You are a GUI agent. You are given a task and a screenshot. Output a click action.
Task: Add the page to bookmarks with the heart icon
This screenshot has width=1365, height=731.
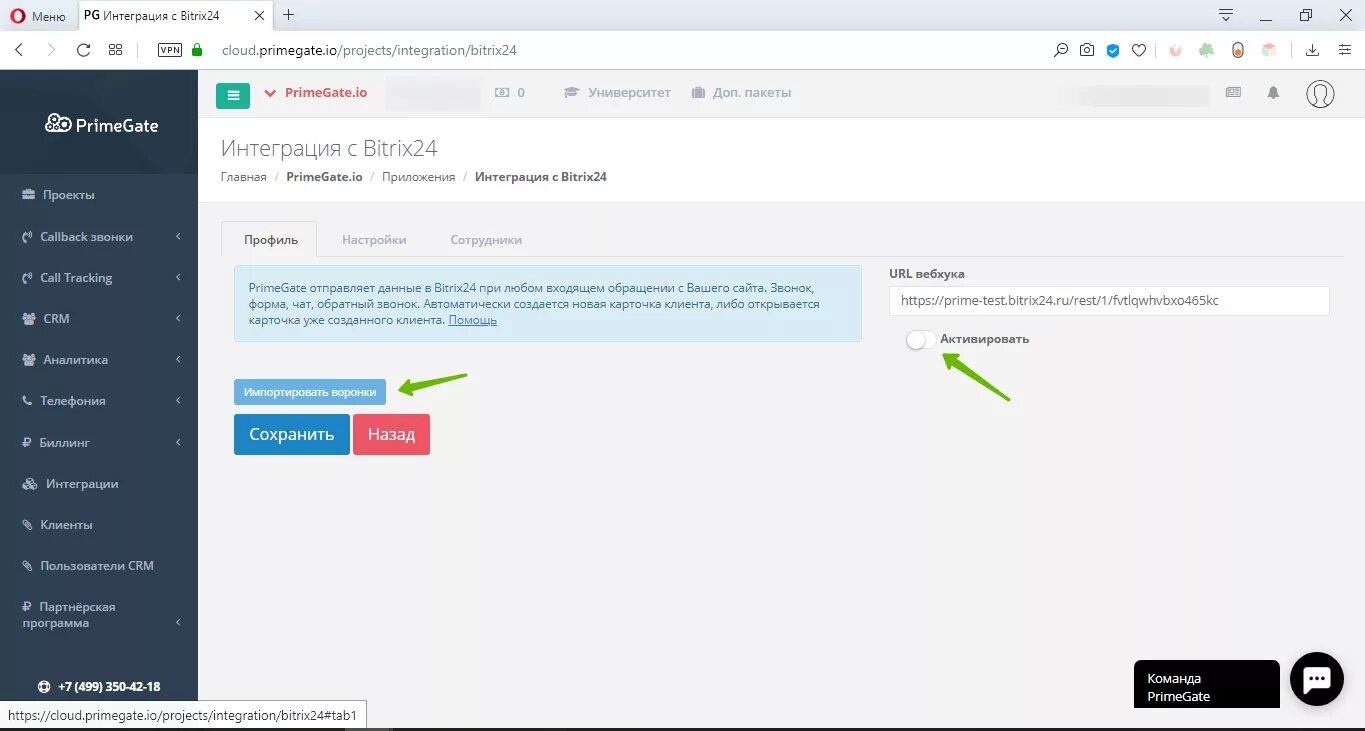pos(1138,50)
